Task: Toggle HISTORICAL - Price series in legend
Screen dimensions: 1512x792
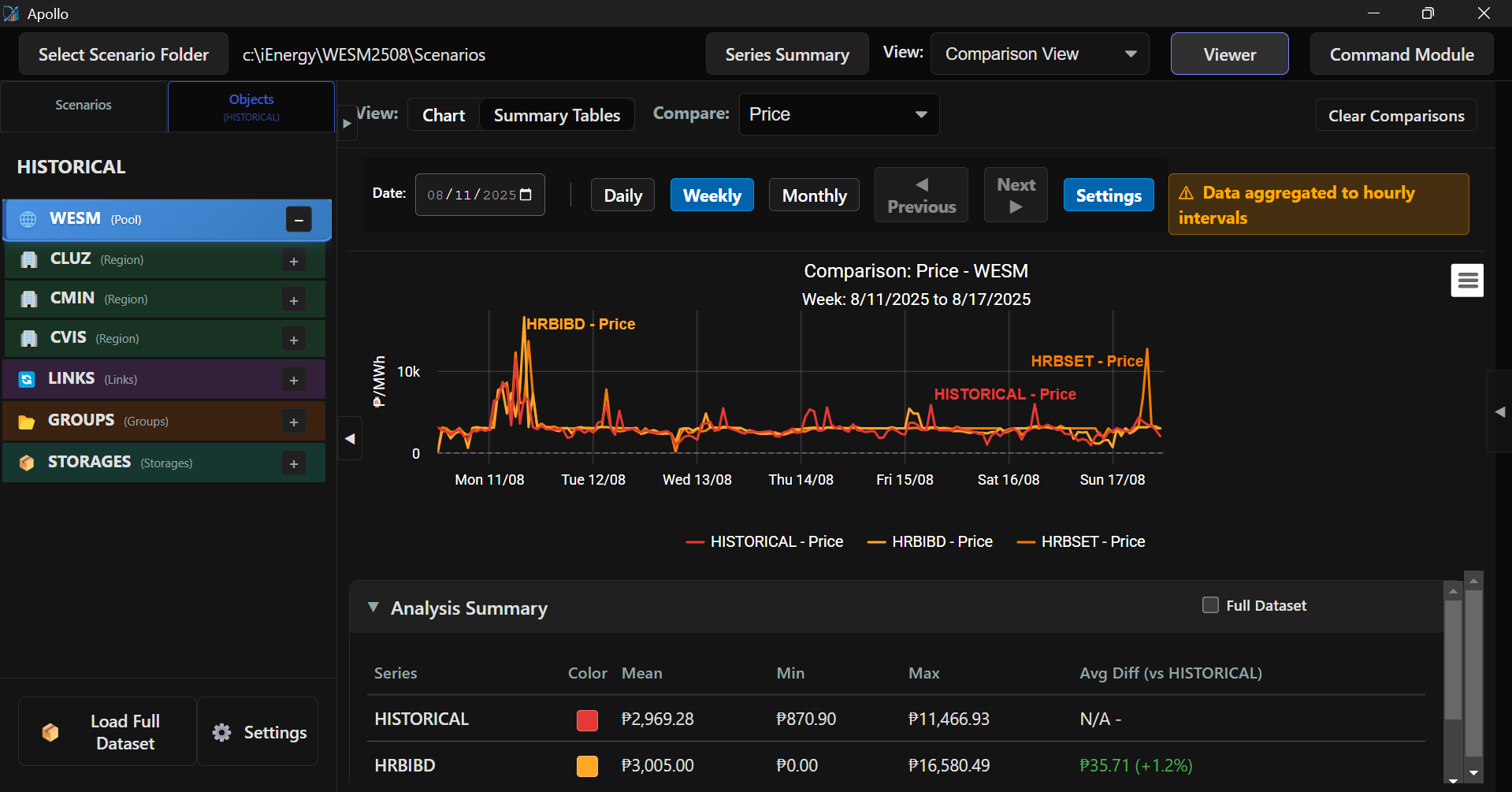Action: [x=765, y=541]
